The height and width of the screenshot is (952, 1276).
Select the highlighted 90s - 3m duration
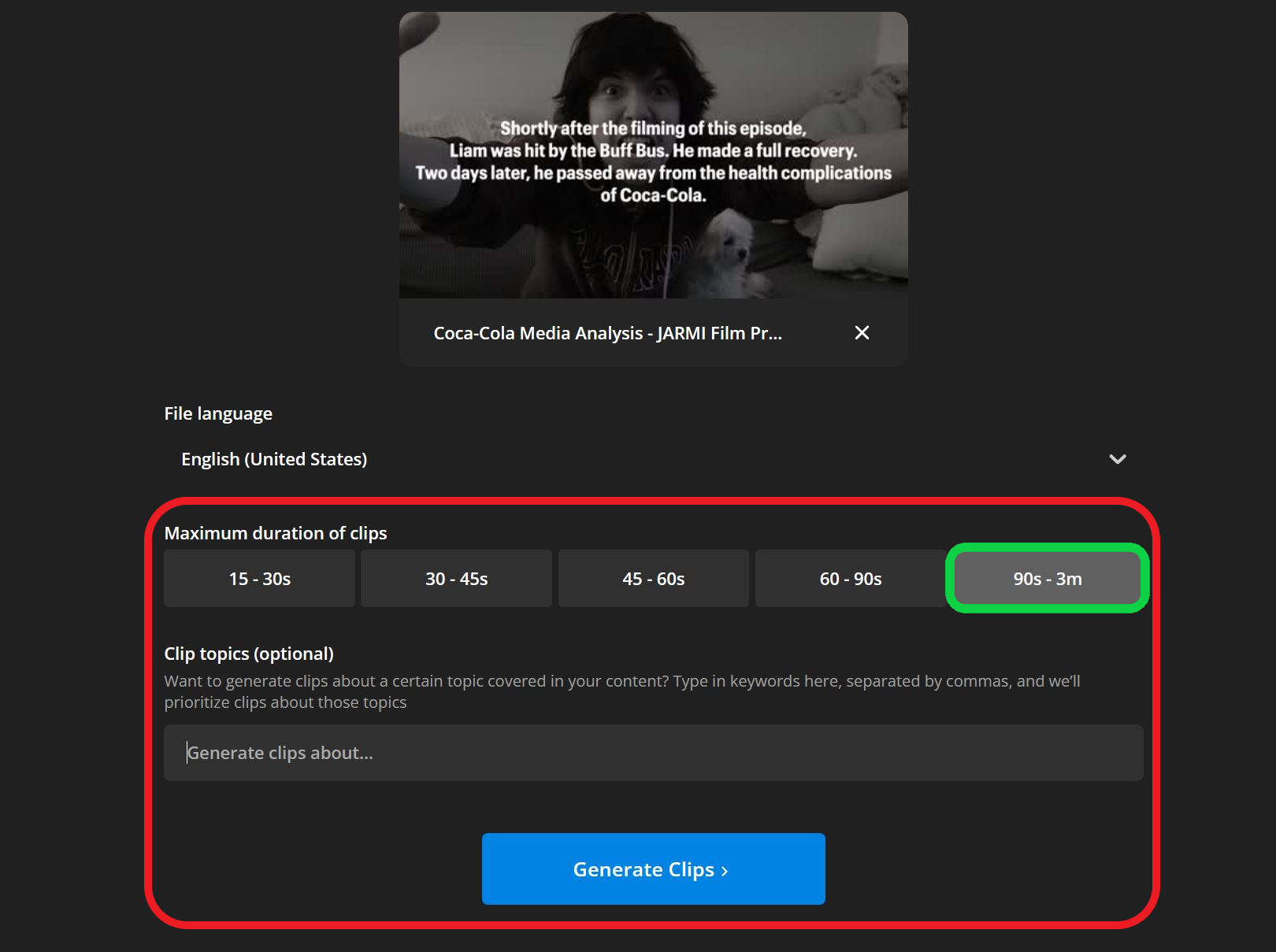[x=1047, y=578]
